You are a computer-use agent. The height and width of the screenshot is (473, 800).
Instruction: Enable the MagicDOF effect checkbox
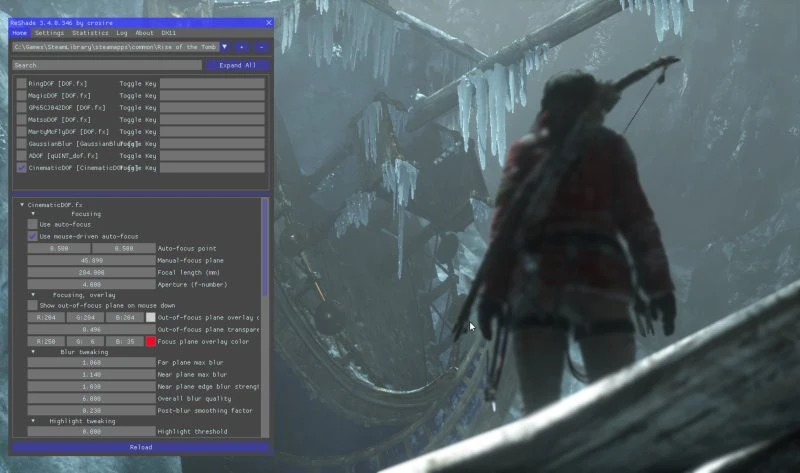pyautogui.click(x=21, y=95)
